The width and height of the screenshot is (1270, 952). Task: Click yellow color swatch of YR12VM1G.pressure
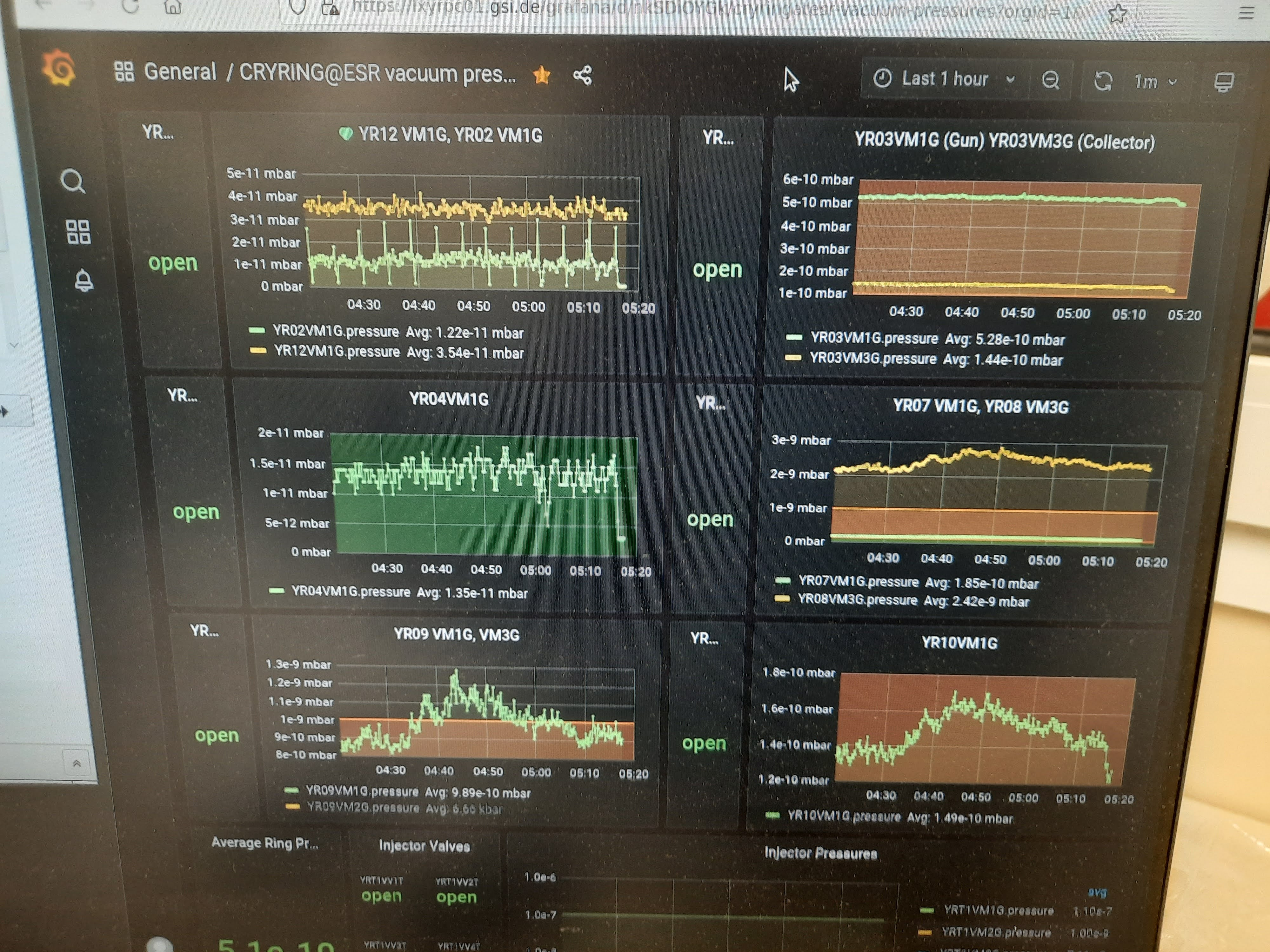coord(258,350)
